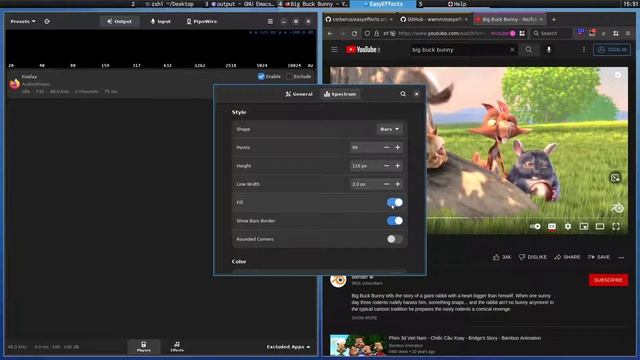
Task: Open the Presets dropdown in EasyEffects
Action: point(23,21)
